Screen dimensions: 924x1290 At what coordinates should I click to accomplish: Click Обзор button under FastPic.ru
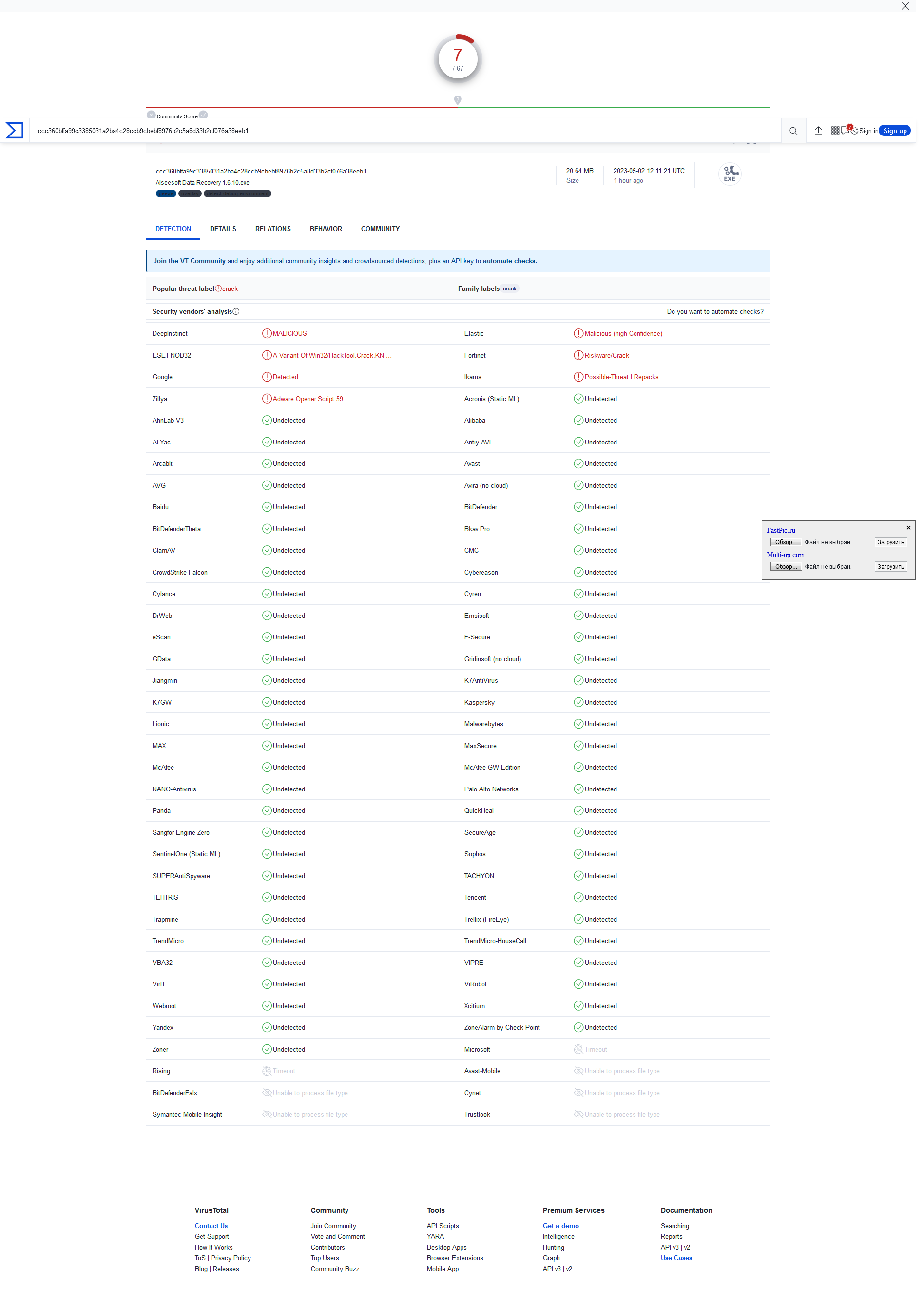click(786, 542)
